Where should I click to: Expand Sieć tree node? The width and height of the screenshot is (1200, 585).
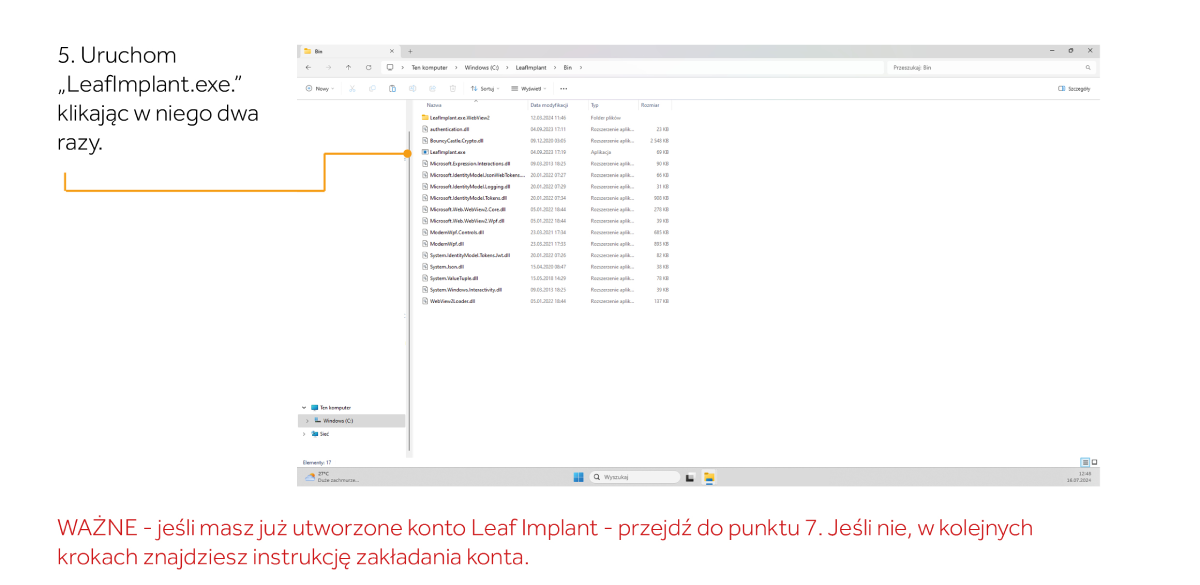tap(304, 434)
